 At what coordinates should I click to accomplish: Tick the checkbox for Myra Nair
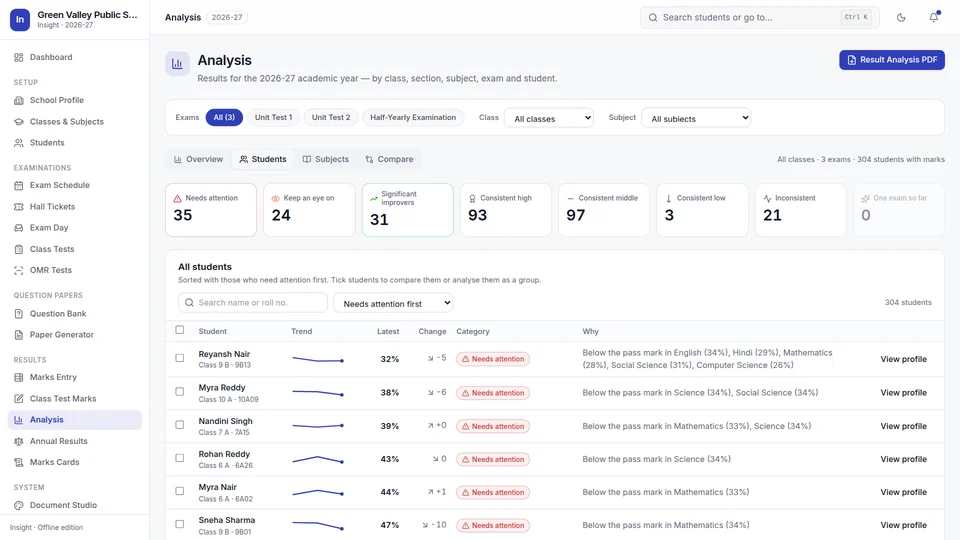(x=179, y=491)
